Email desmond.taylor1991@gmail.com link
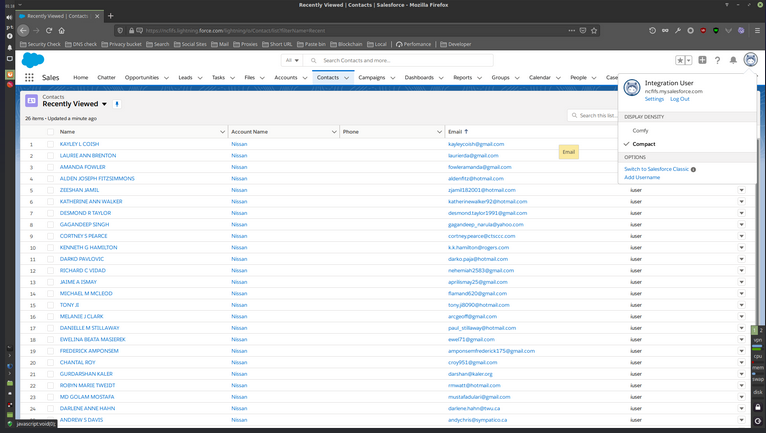The image size is (766, 433). point(488,213)
